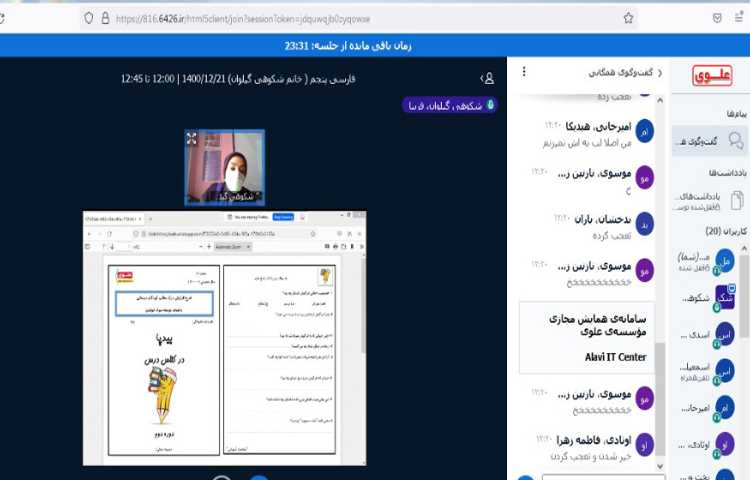The height and width of the screenshot is (480, 750).
Task: Click the سامانه‌ی همایش مجازی welcome message
Action: (x=597, y=325)
